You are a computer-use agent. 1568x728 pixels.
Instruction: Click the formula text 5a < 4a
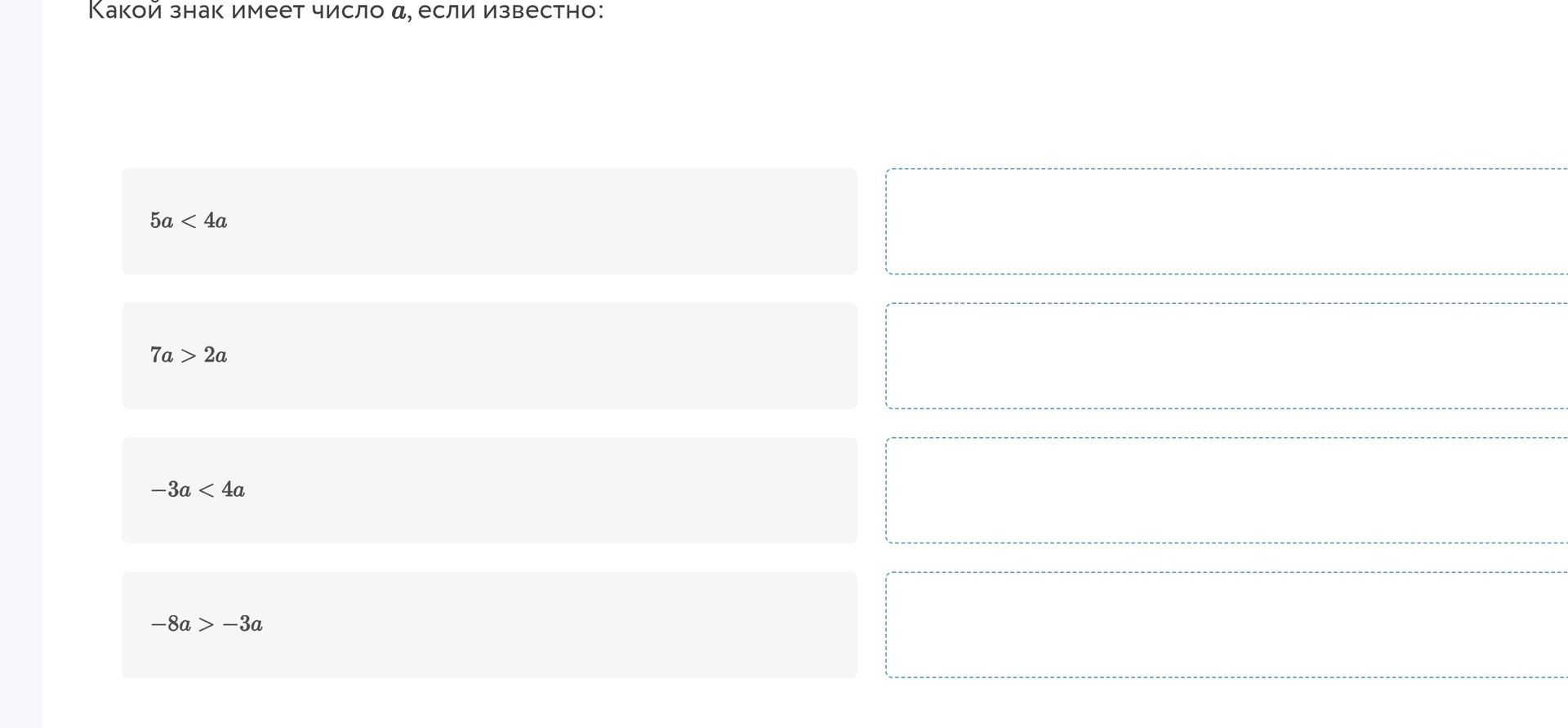point(189,221)
